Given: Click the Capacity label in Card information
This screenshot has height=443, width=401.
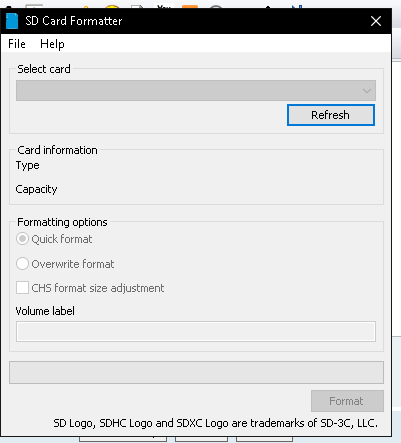Looking at the screenshot, I should (x=36, y=189).
